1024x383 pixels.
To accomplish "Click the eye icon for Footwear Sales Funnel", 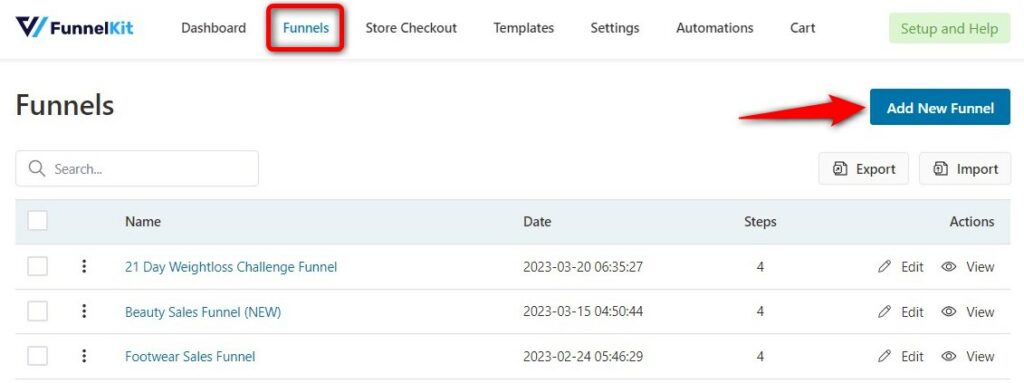I will coord(949,356).
